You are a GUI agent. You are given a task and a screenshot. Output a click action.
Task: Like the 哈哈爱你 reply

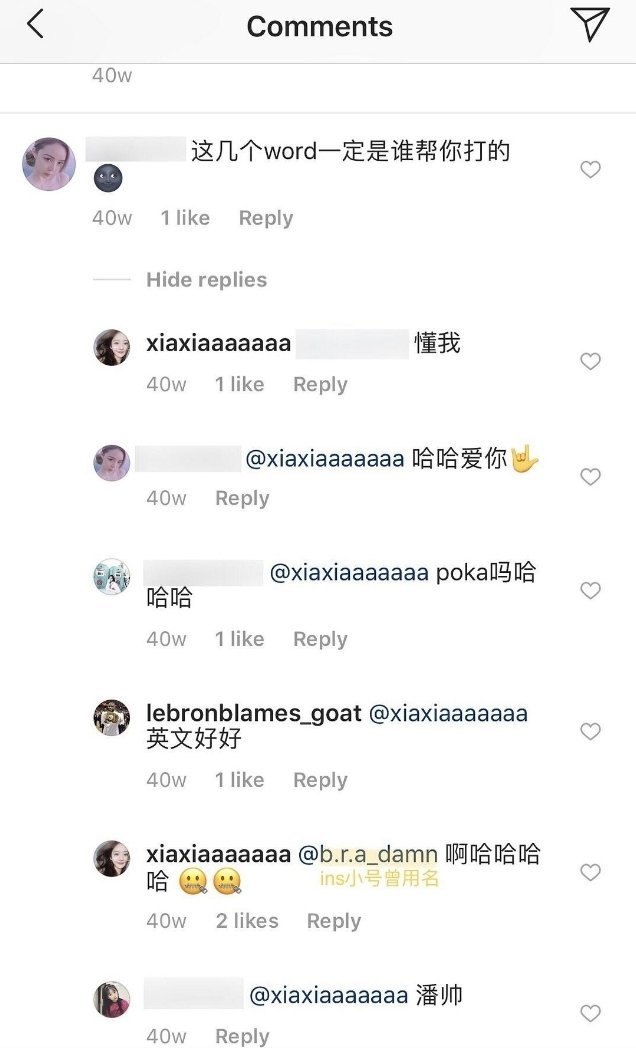pos(590,477)
